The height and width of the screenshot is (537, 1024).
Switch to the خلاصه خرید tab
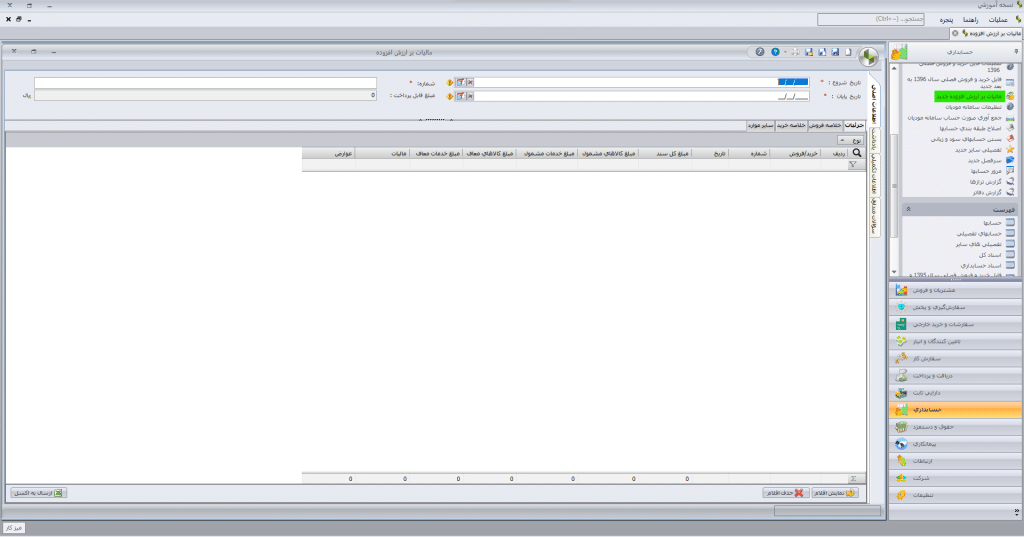(x=792, y=125)
